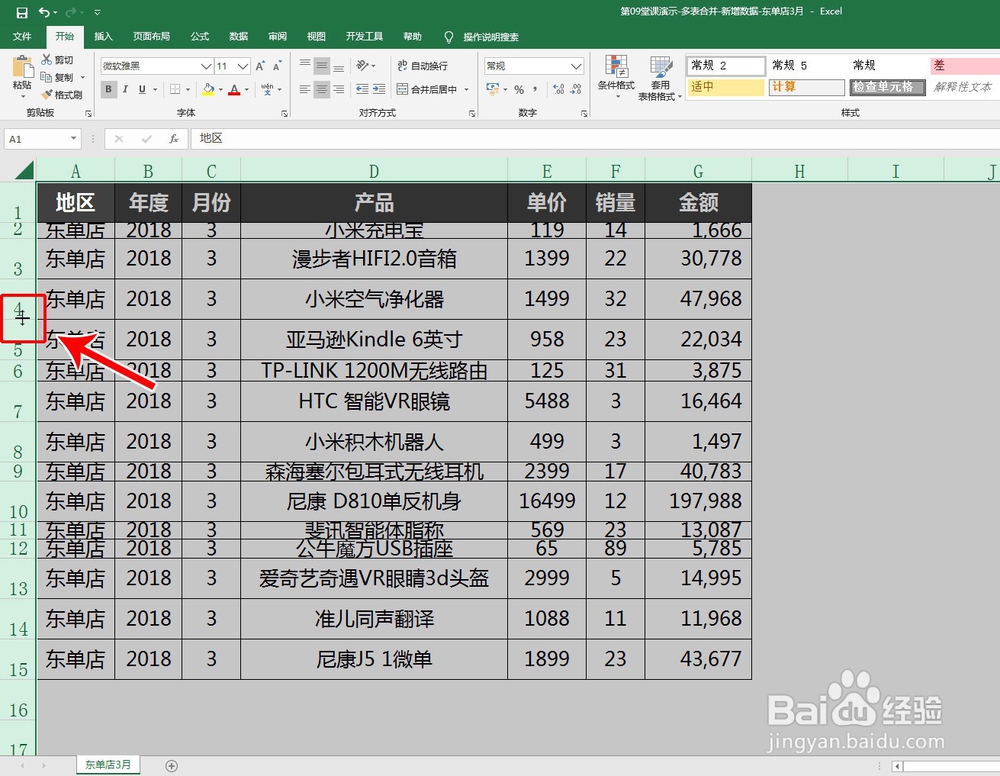Toggle bold formatting
This screenshot has height=776, width=1000.
pos(109,89)
